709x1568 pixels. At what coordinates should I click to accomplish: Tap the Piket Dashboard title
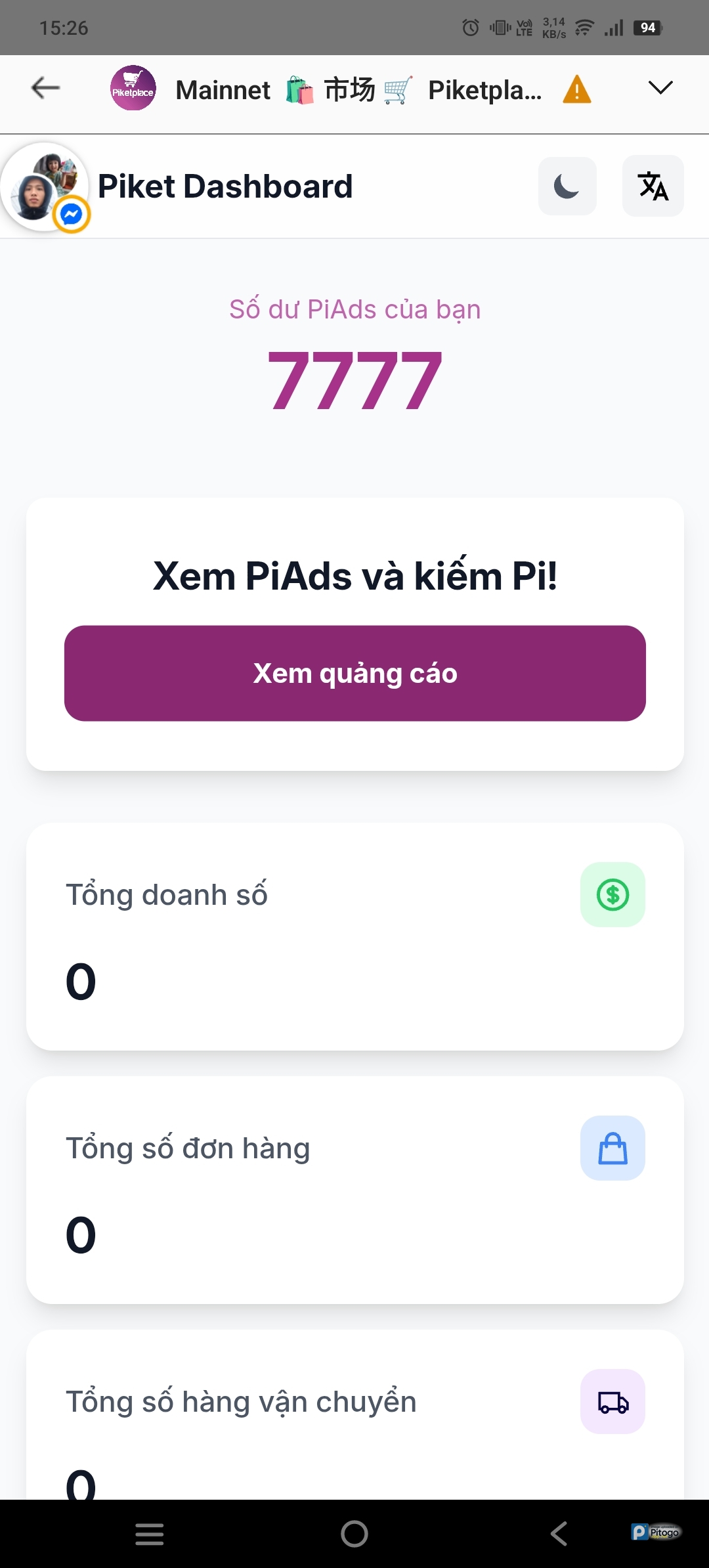(x=225, y=186)
